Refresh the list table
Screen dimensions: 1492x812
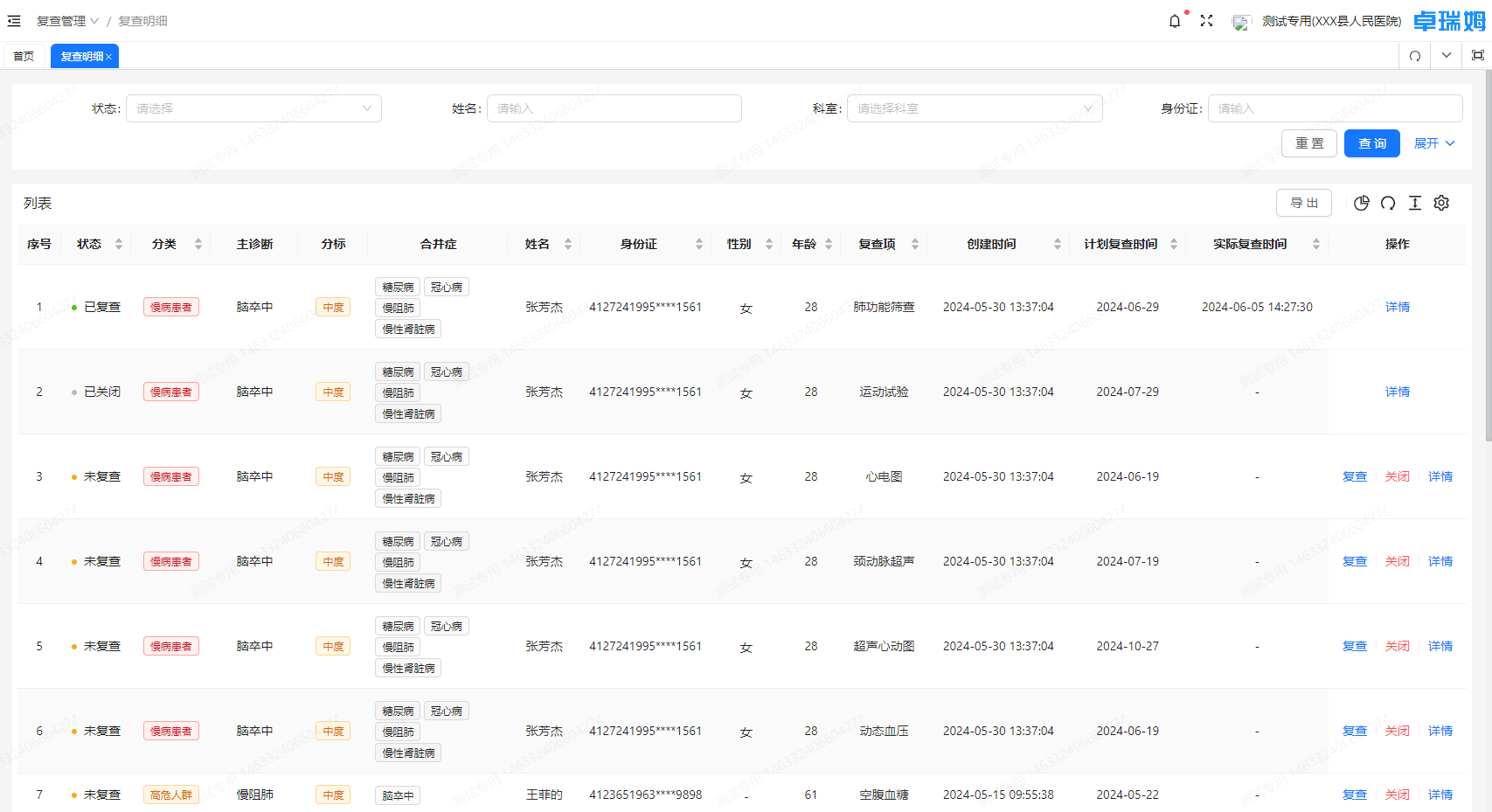pyautogui.click(x=1388, y=203)
